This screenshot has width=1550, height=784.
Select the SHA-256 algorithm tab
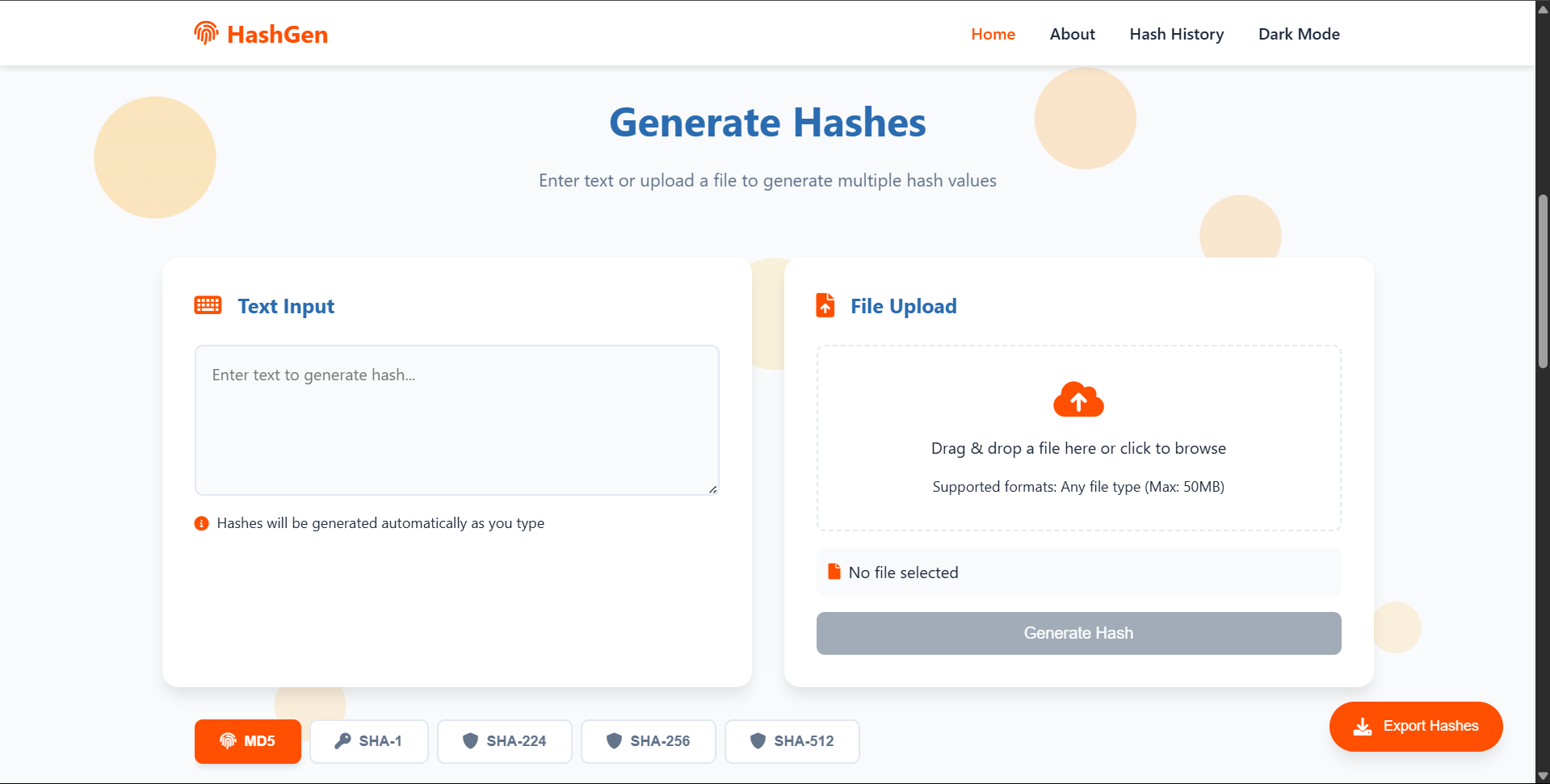click(649, 741)
